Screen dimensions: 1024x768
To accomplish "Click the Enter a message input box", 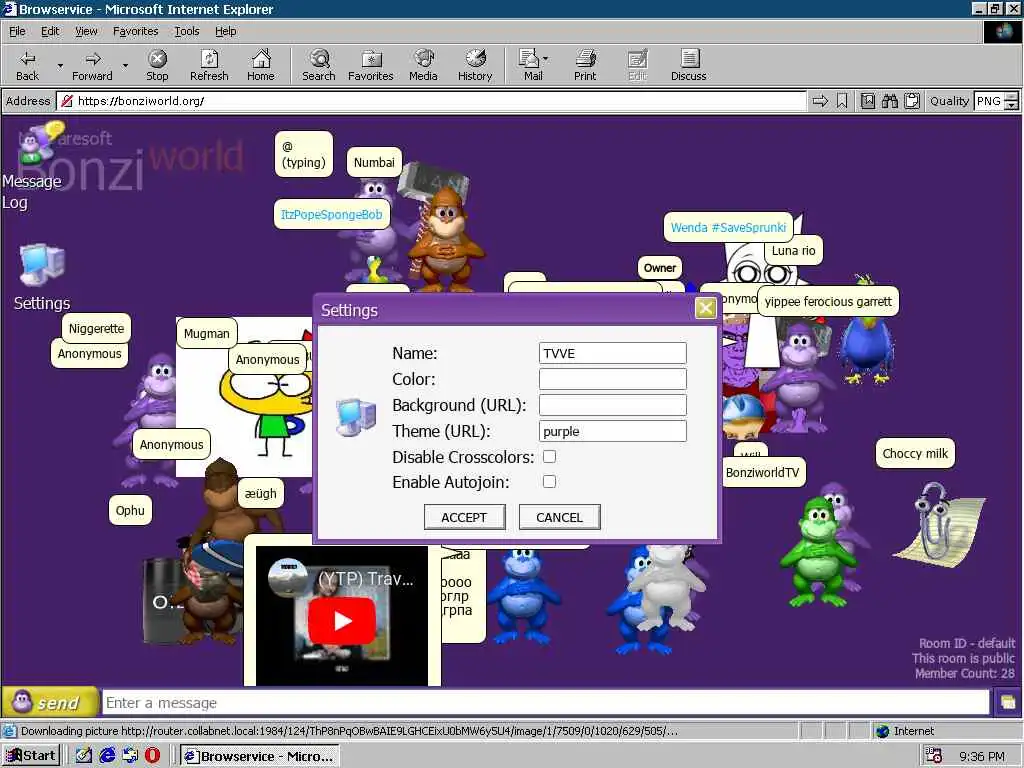I will [546, 703].
